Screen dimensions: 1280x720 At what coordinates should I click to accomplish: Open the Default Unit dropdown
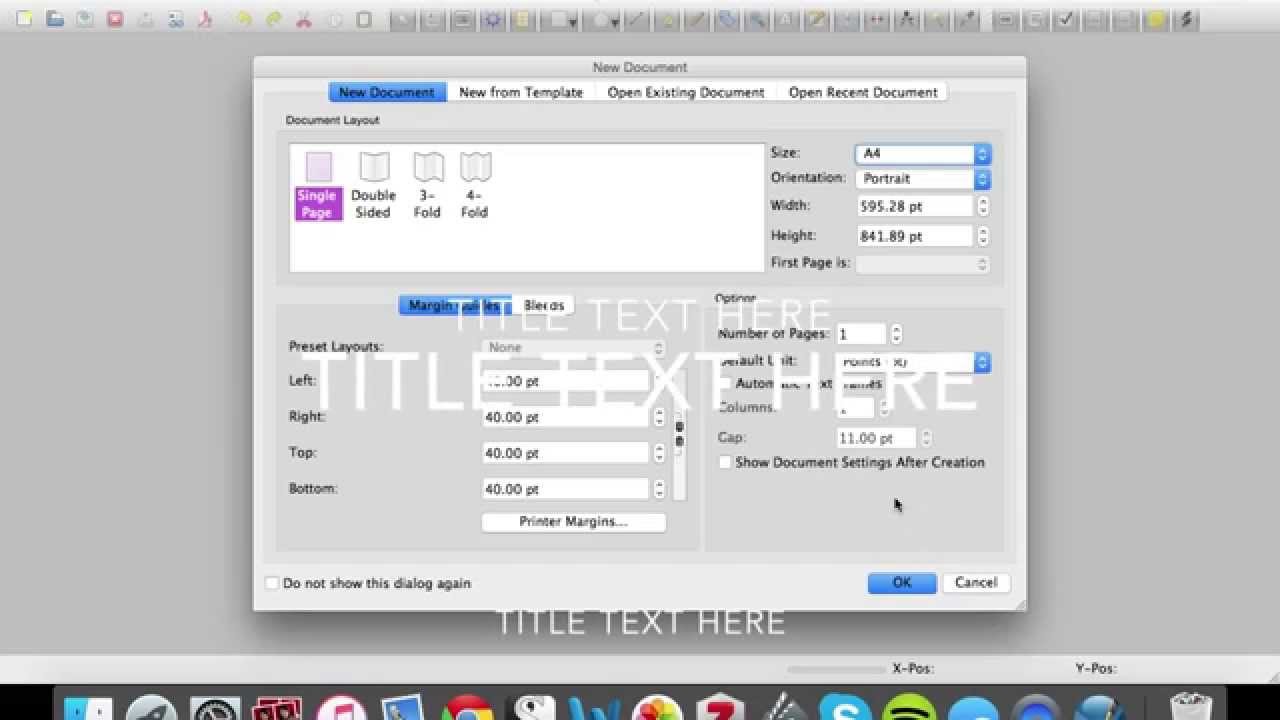(913, 362)
